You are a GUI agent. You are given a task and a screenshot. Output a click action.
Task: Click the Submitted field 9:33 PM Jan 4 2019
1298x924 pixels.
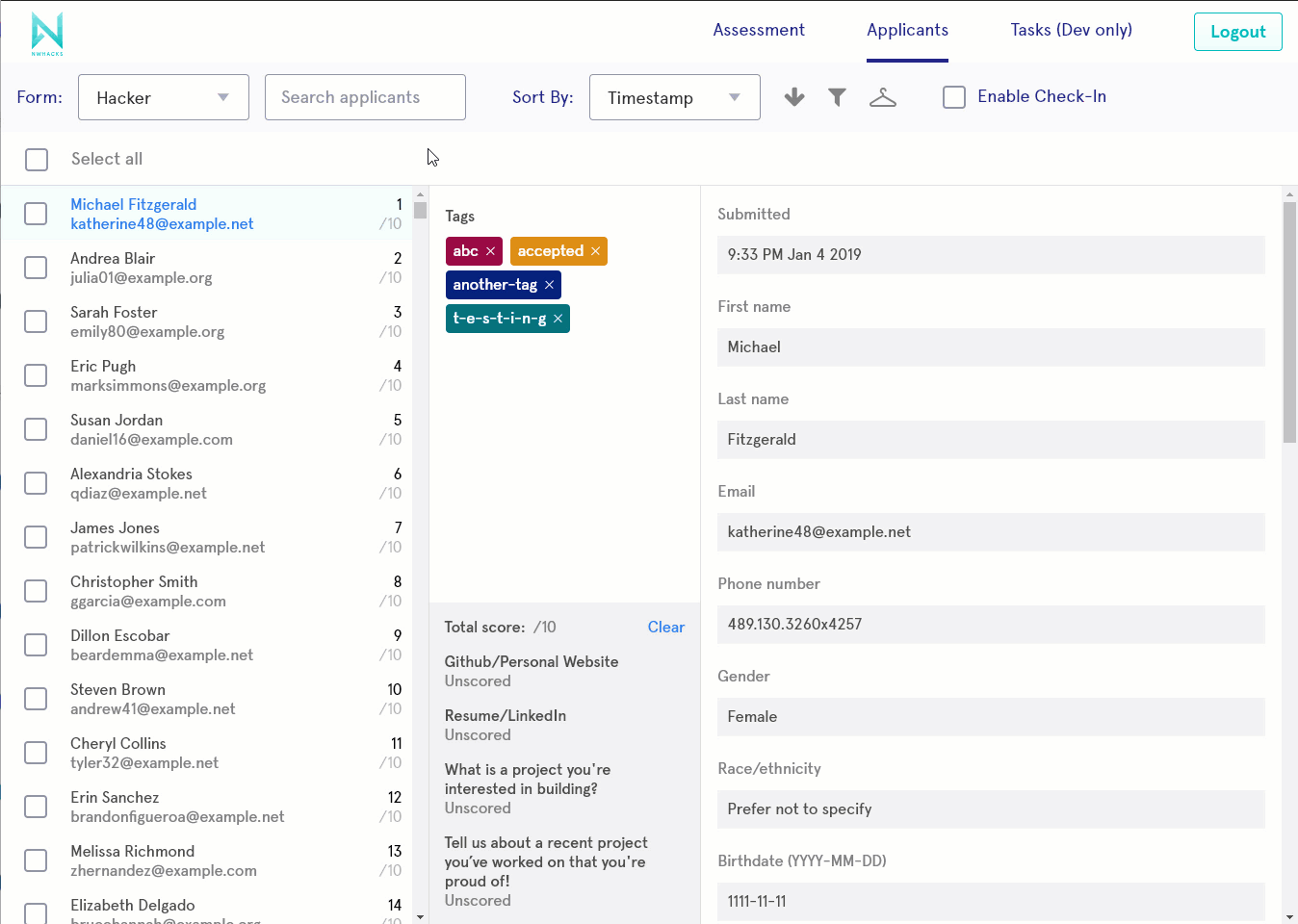[x=991, y=255]
